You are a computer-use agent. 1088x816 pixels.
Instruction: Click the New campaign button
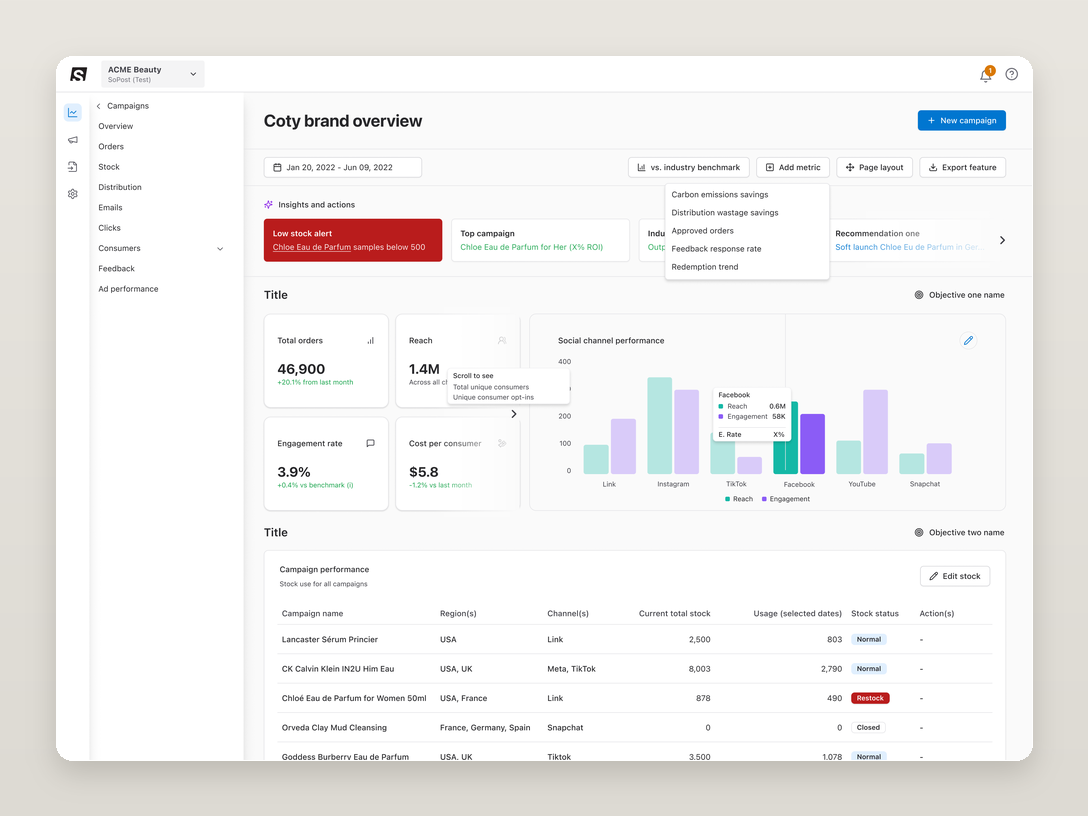[961, 121]
